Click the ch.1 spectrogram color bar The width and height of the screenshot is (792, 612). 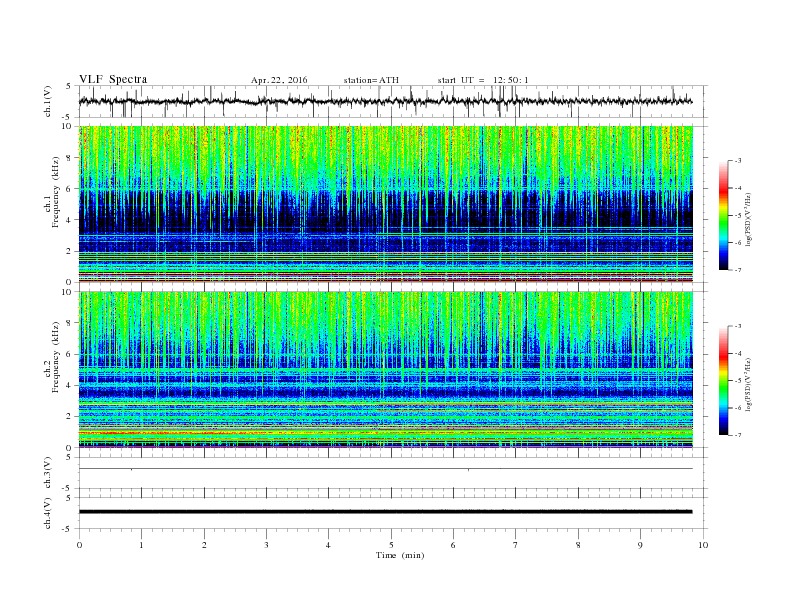(x=723, y=215)
